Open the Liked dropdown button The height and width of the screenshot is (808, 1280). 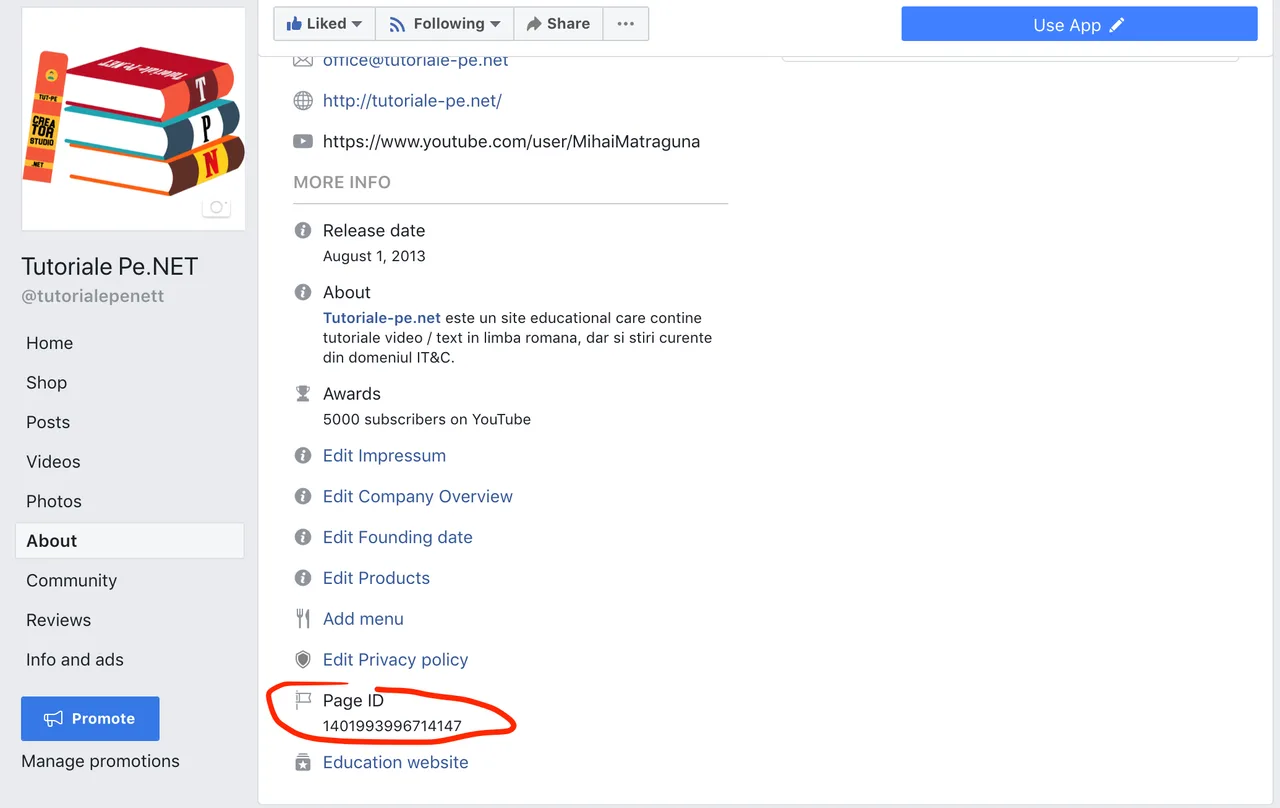tap(325, 24)
